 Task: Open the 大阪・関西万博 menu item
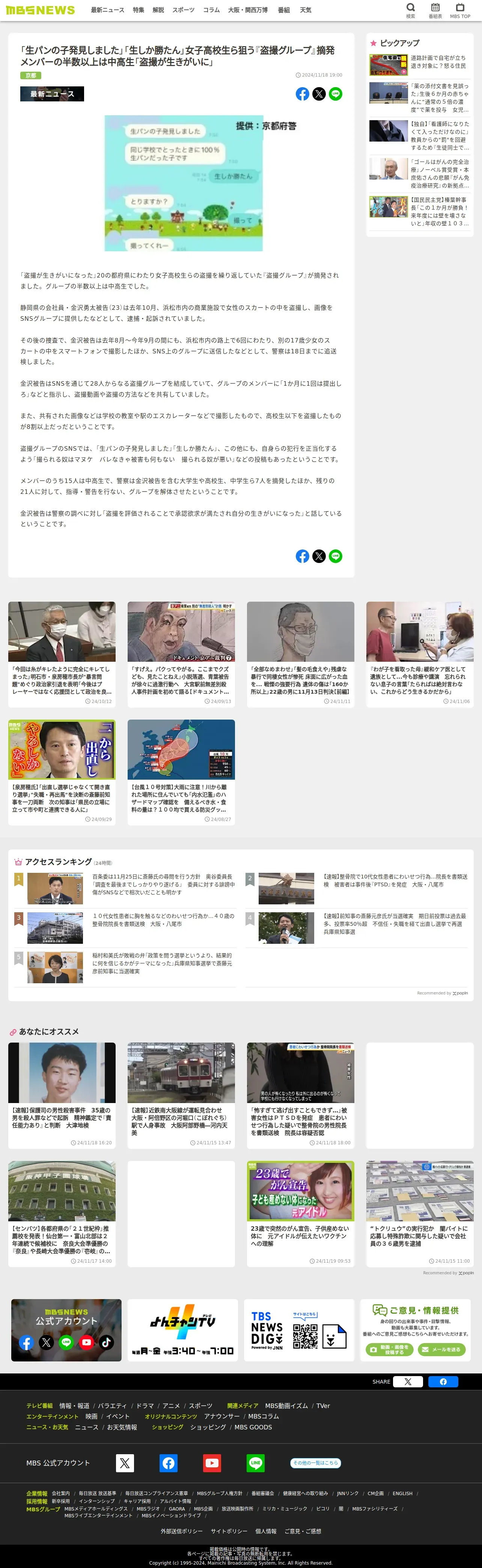[x=248, y=10]
